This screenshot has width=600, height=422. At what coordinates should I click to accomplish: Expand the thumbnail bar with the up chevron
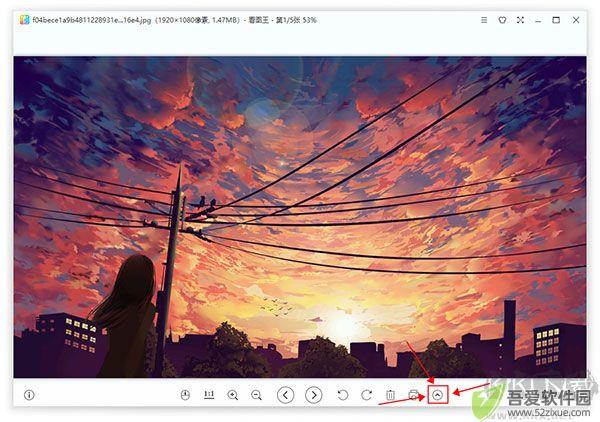click(x=438, y=395)
